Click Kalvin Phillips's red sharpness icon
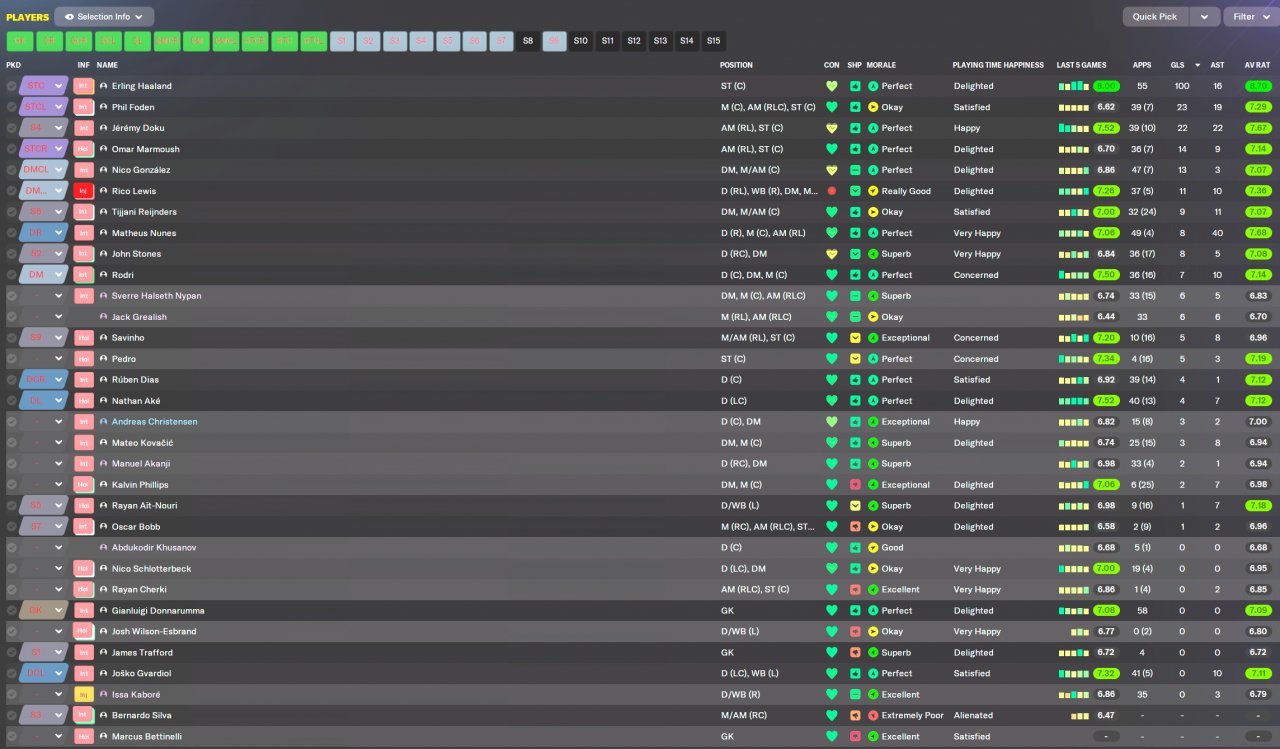1280x749 pixels. (x=855, y=485)
